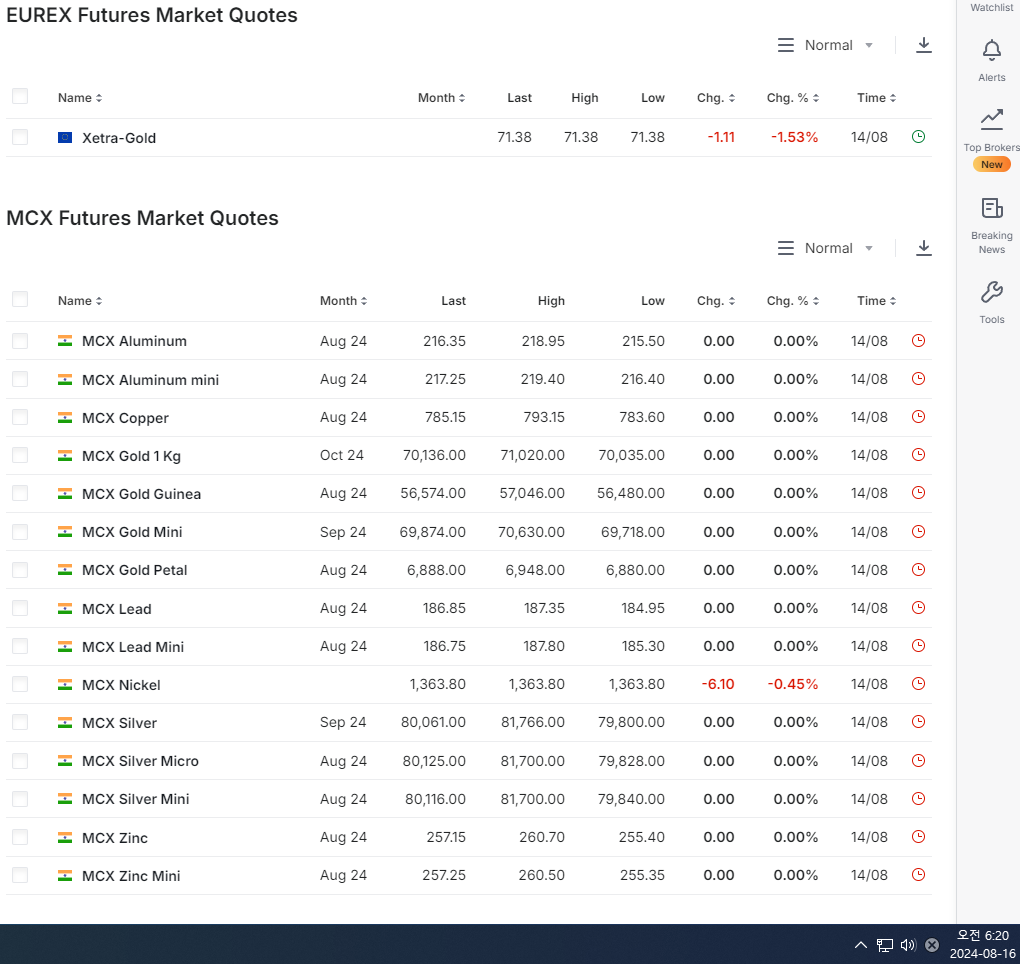Image resolution: width=1020 pixels, height=964 pixels.
Task: Click clock icon in MCX Copper row
Action: coord(918,416)
